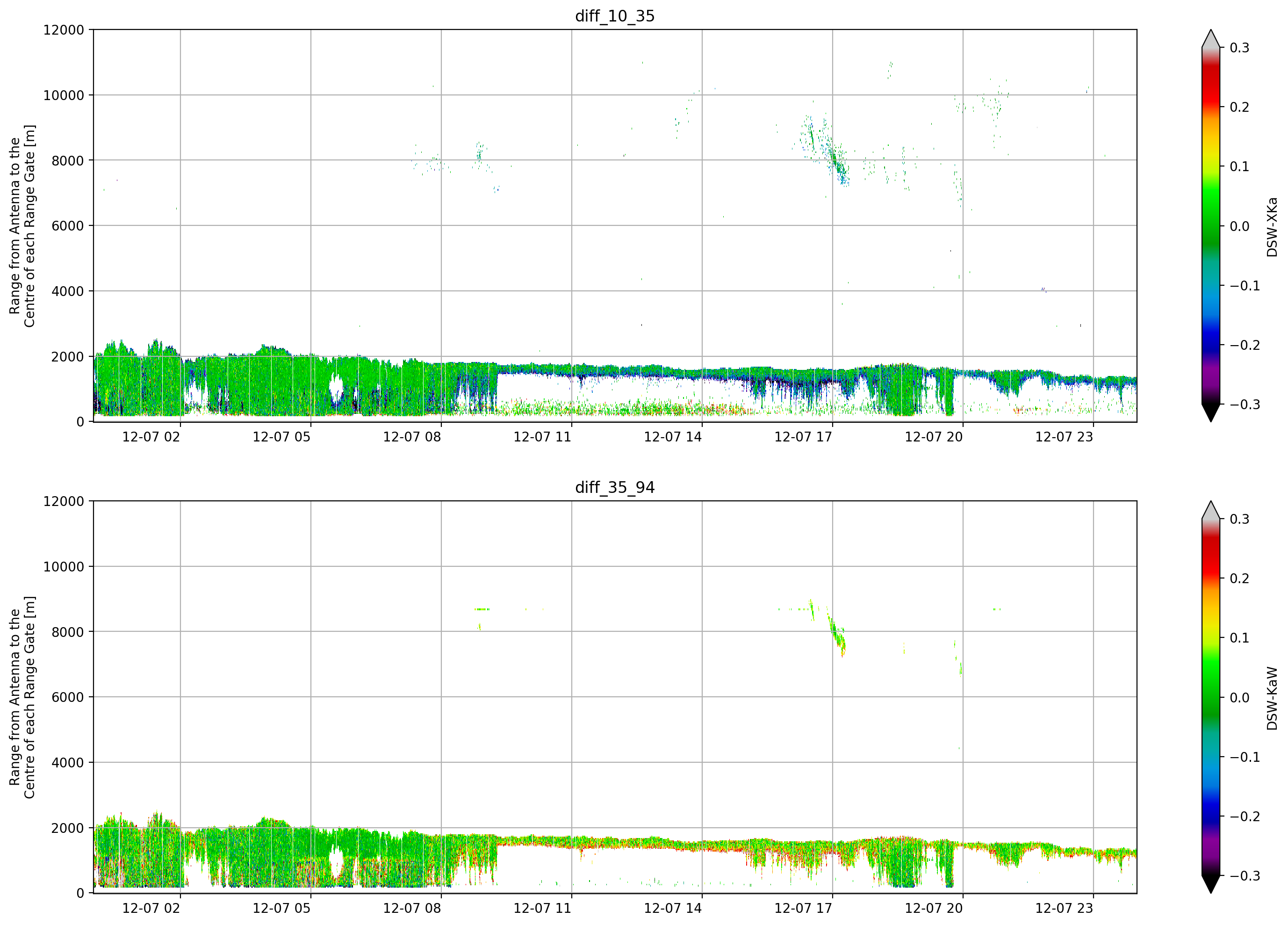Click the 0.1 tick on the DSW-KaW colorbar

(x=1240, y=638)
